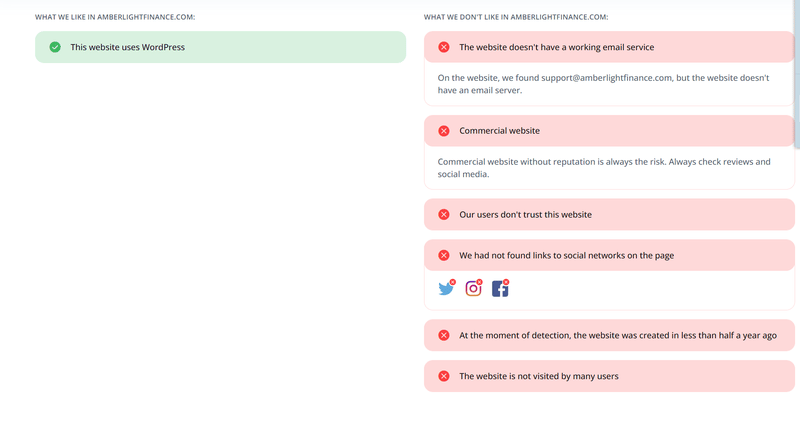This screenshot has height=428, width=800.
Task: Click red X icon beside social networks warning
Action: point(444,255)
